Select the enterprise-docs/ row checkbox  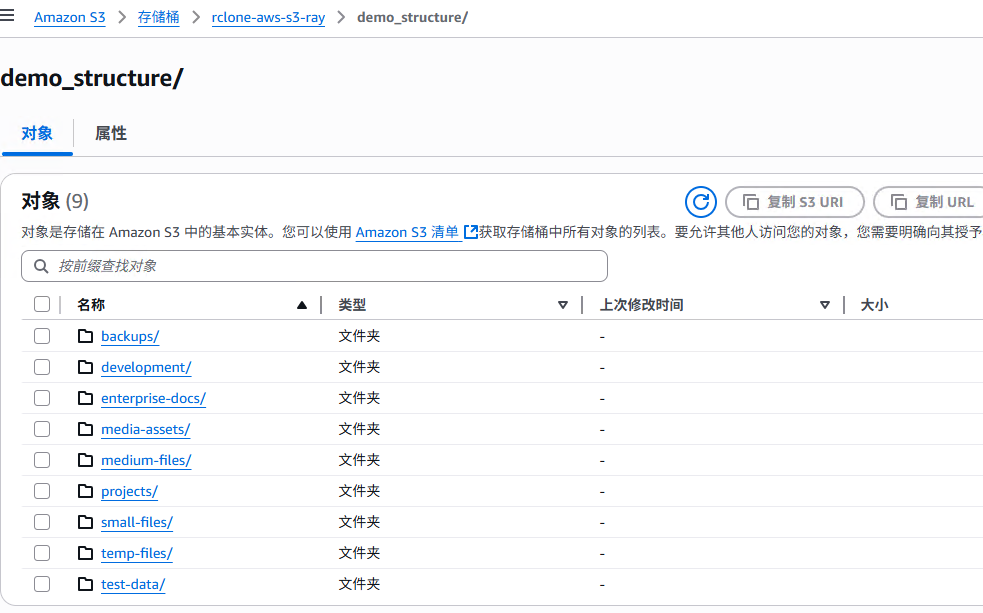tap(42, 398)
